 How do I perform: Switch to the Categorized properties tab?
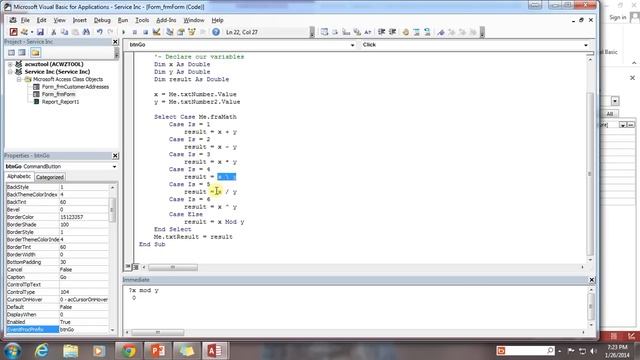coord(49,177)
